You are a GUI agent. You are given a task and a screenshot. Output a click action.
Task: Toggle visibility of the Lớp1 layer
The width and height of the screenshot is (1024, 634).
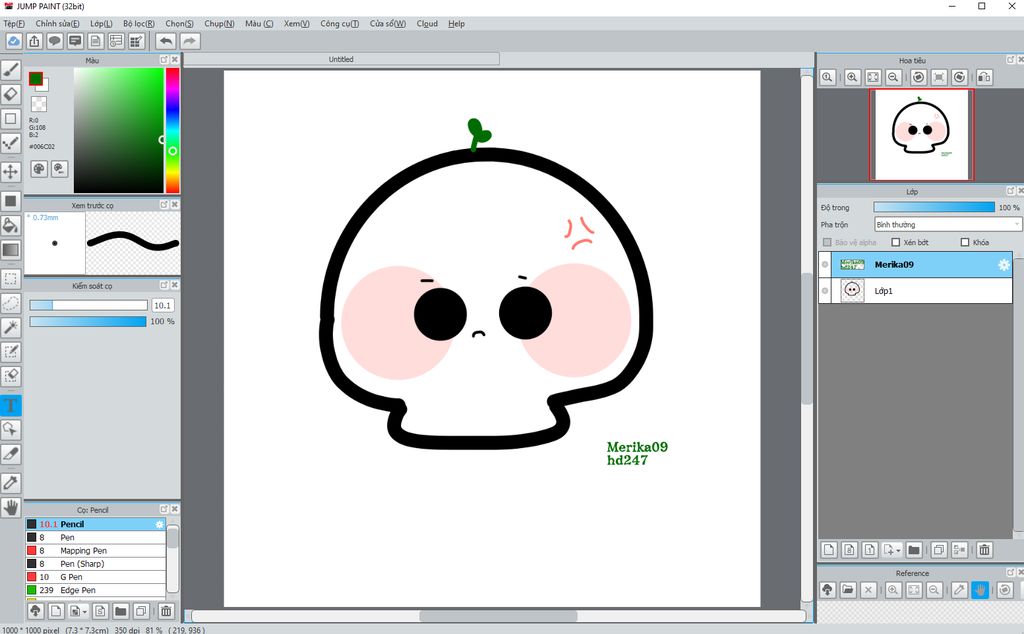point(825,291)
